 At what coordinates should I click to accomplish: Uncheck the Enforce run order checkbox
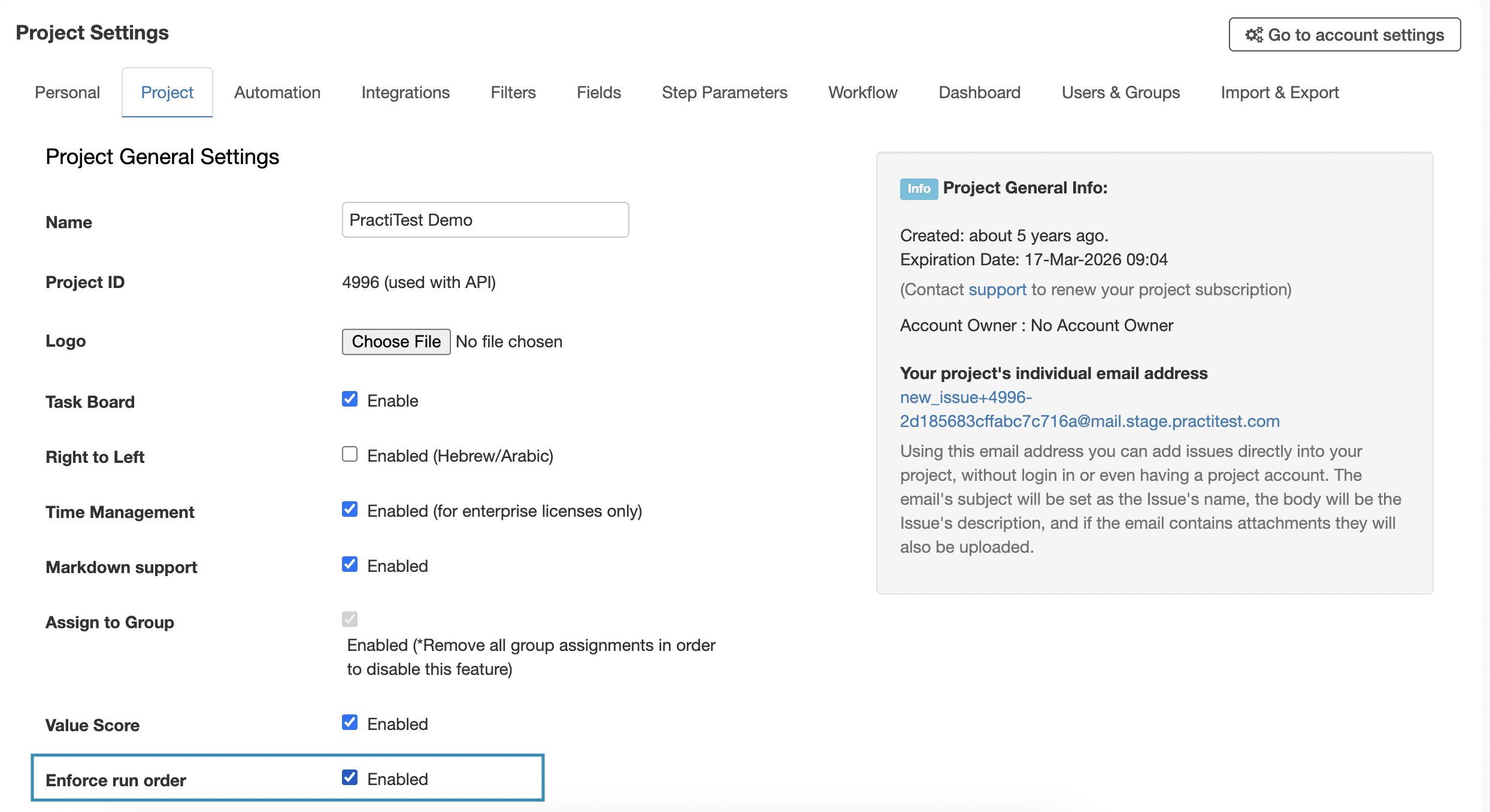350,778
